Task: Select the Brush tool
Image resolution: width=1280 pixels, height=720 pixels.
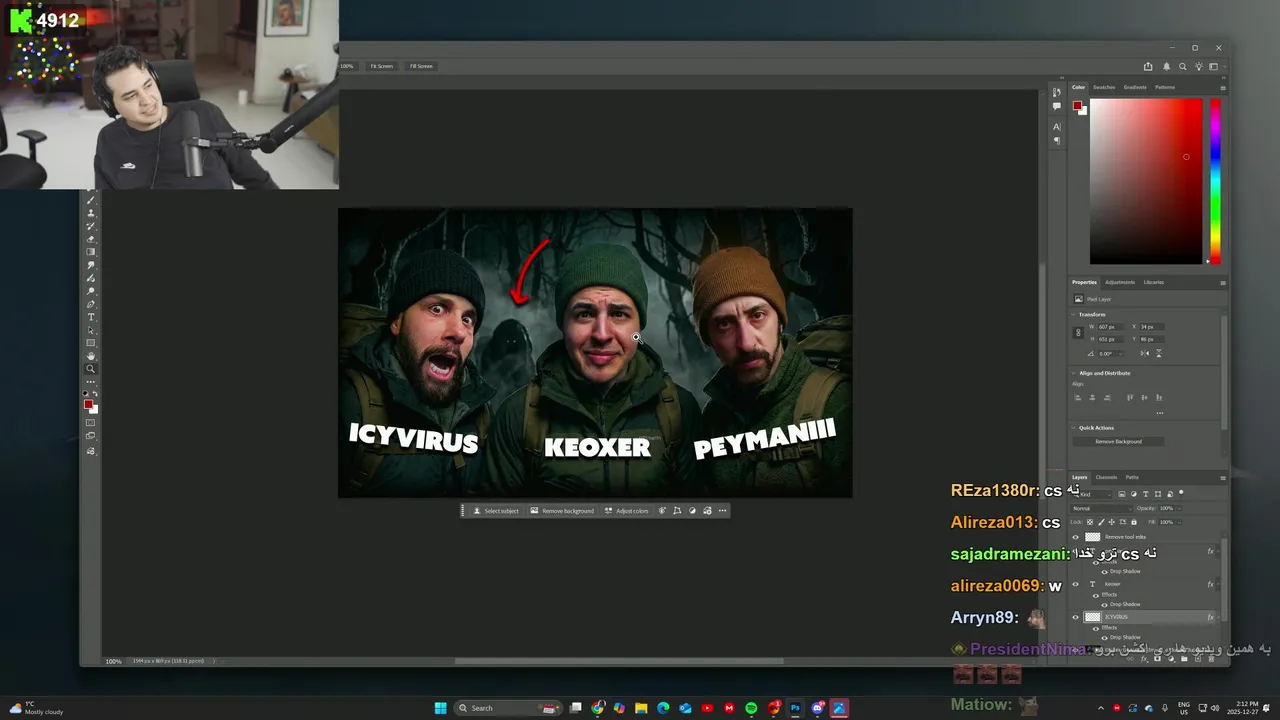Action: coord(90,200)
